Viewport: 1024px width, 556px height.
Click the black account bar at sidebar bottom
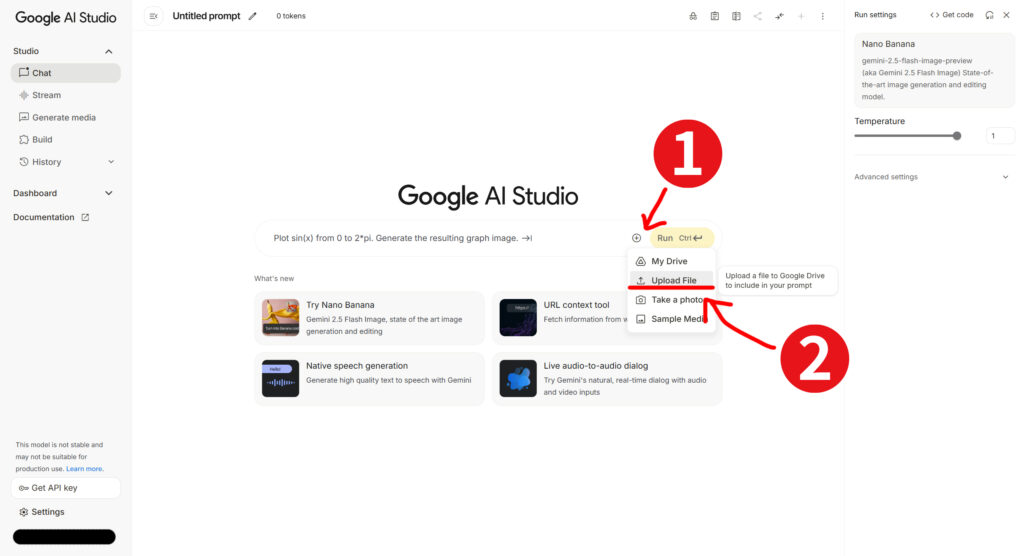64,536
